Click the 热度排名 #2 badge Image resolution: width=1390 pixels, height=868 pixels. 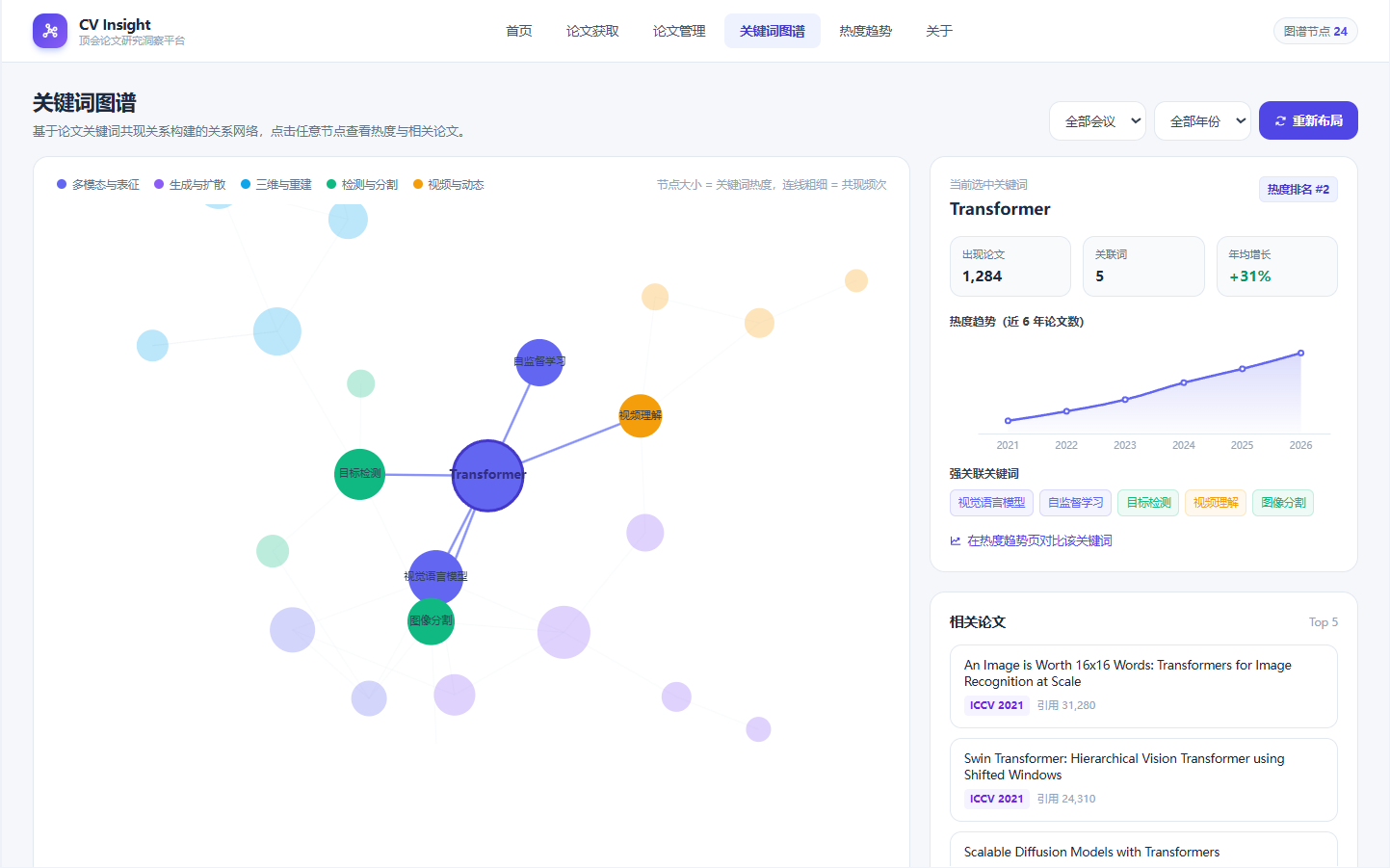pyautogui.click(x=1298, y=190)
